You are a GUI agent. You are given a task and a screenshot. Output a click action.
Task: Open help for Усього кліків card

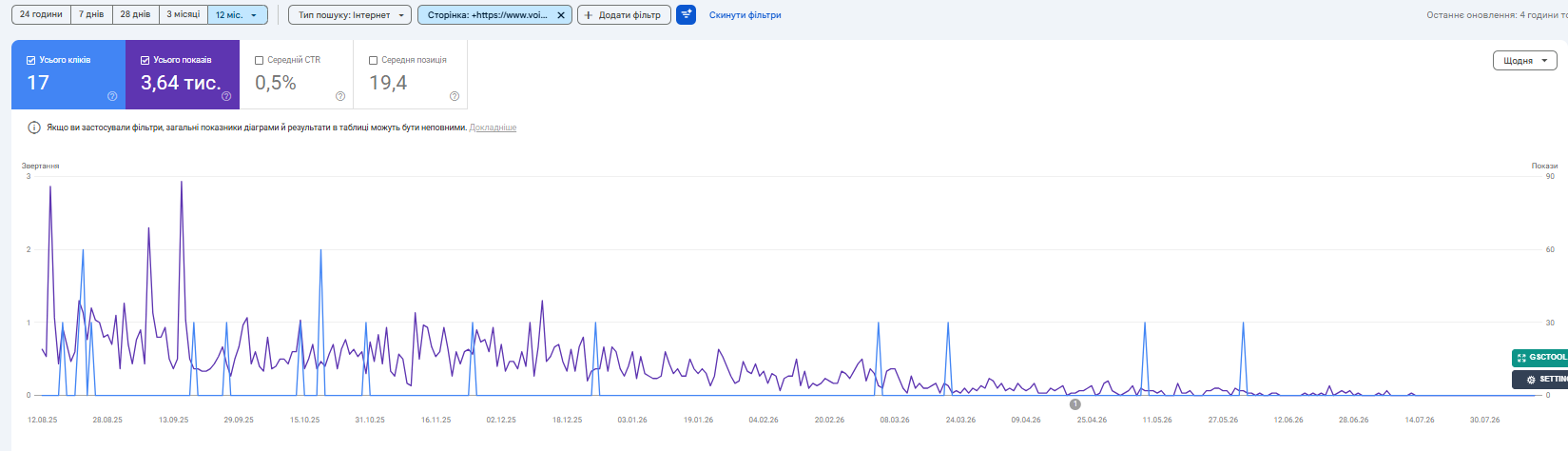pyautogui.click(x=112, y=96)
